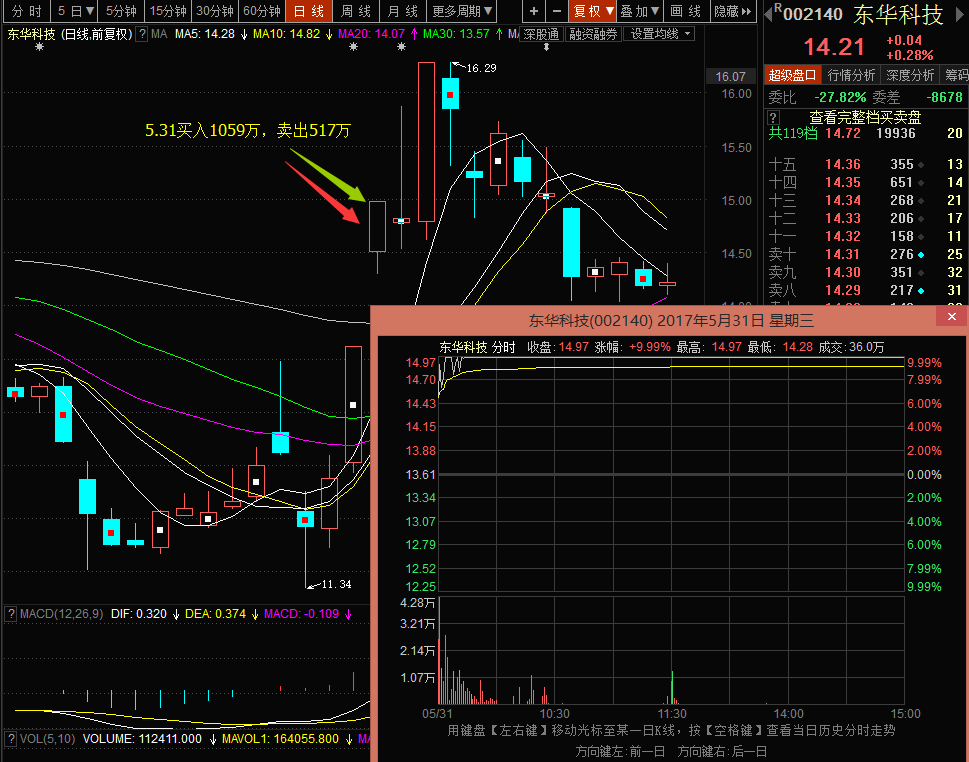Select the 十一 14.32 order row

pyautogui.click(x=866, y=236)
